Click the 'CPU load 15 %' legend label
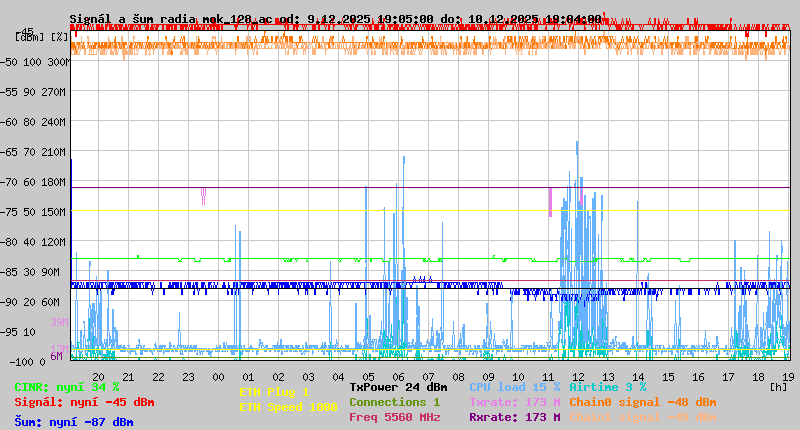 click(515, 387)
